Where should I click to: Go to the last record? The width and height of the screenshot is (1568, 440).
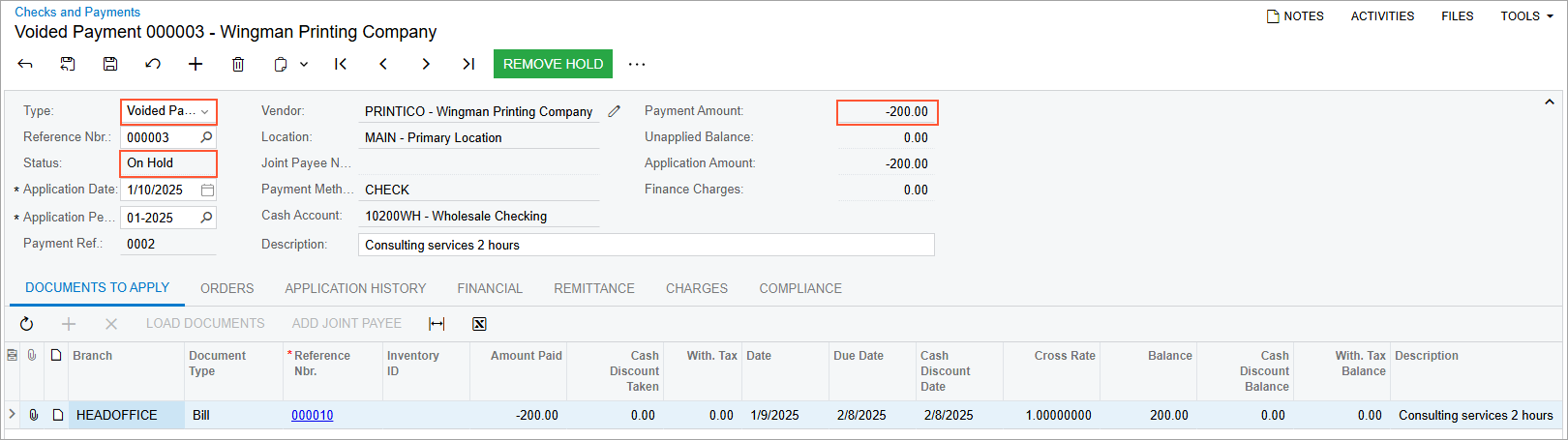click(468, 64)
